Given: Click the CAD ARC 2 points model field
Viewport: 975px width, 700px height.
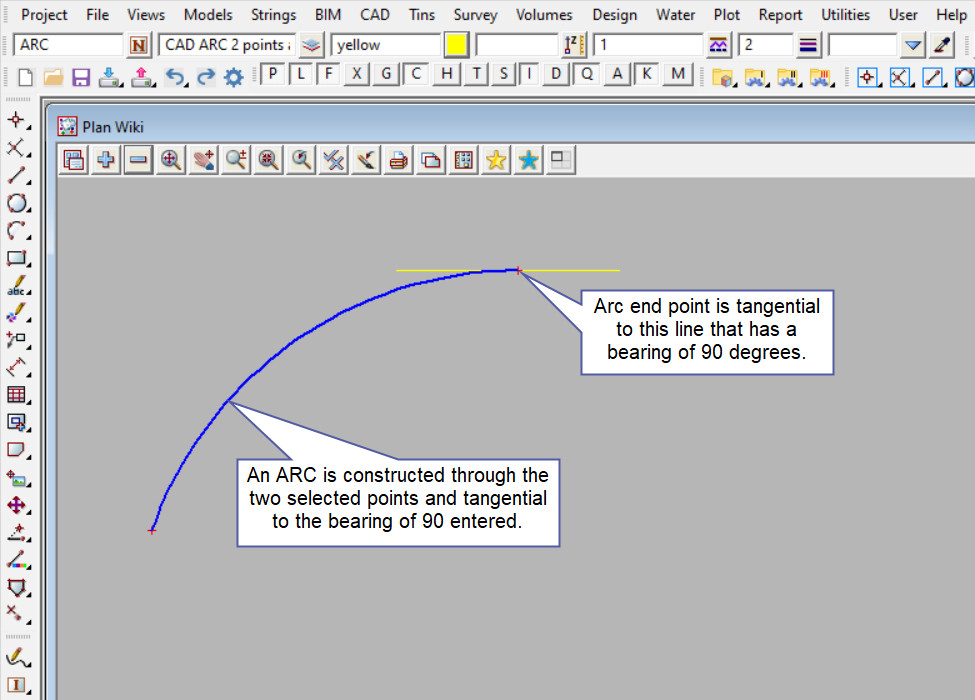Looking at the screenshot, I should pyautogui.click(x=227, y=45).
